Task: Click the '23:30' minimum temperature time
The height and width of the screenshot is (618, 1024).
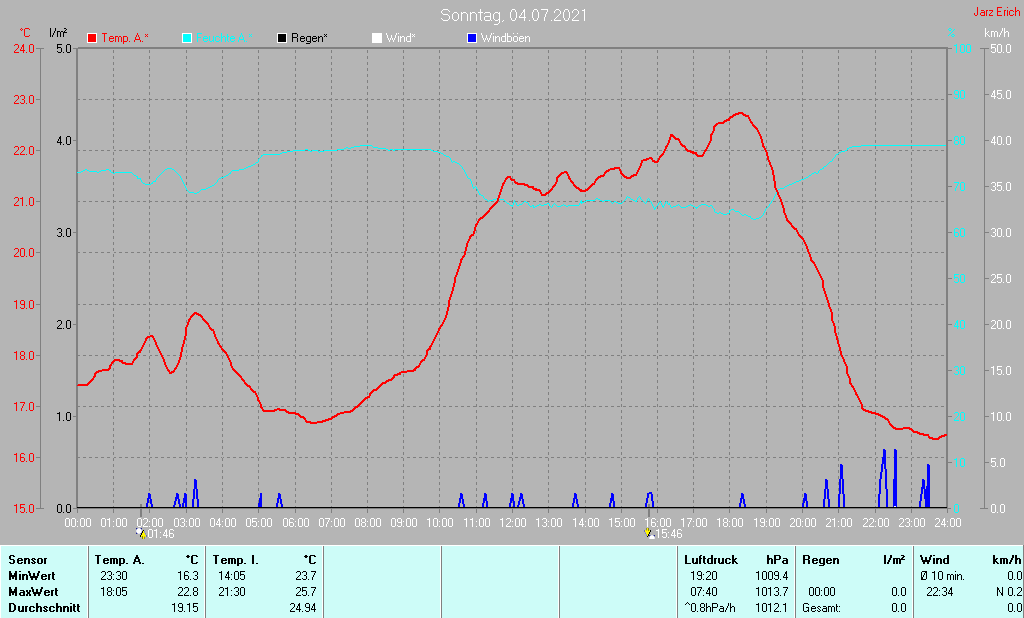Action: 114,576
